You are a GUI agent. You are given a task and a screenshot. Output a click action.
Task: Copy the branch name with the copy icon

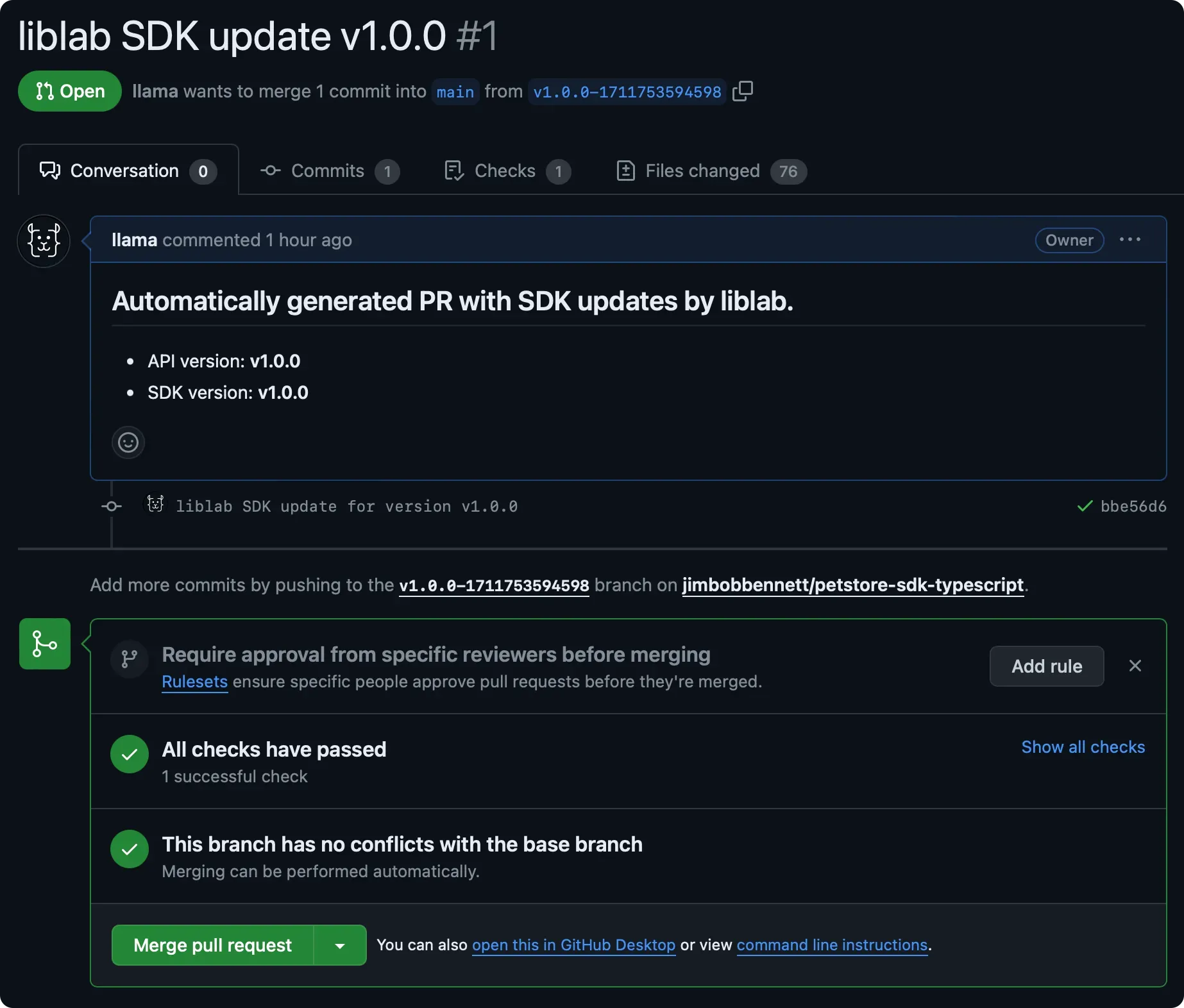743,91
